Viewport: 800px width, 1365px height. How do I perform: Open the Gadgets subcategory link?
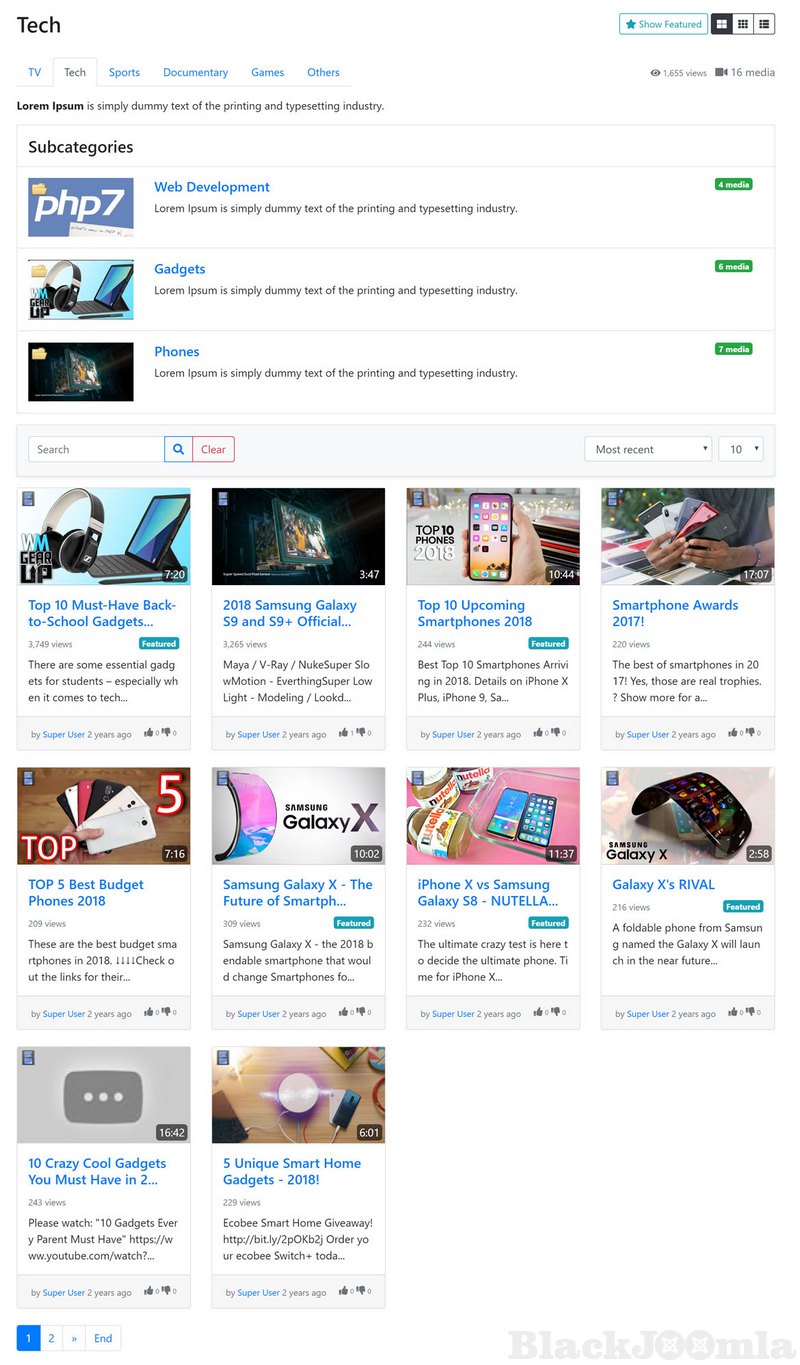pos(180,269)
